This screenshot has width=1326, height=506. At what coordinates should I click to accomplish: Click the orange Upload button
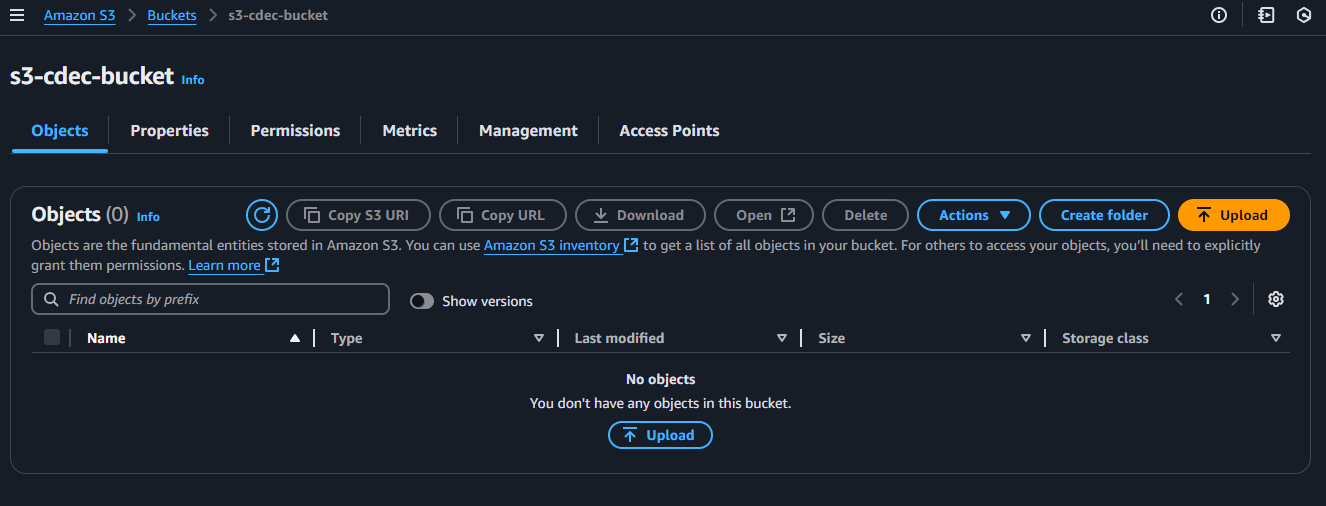pos(1233,215)
